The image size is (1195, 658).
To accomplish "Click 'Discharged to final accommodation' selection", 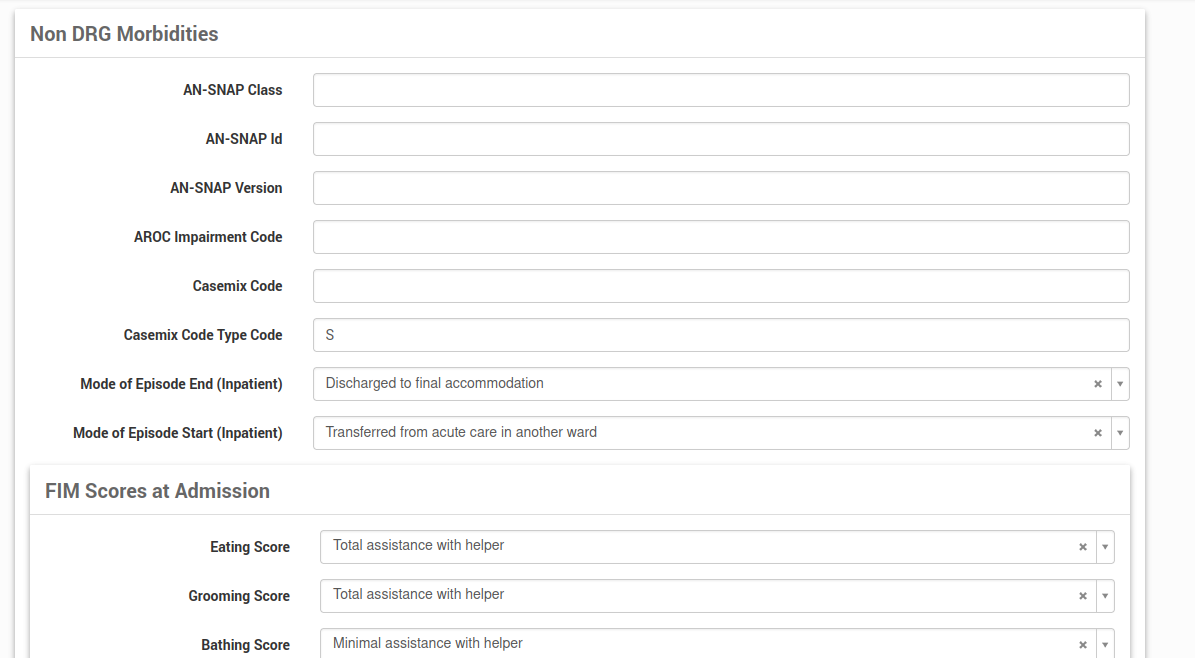I will [700, 384].
